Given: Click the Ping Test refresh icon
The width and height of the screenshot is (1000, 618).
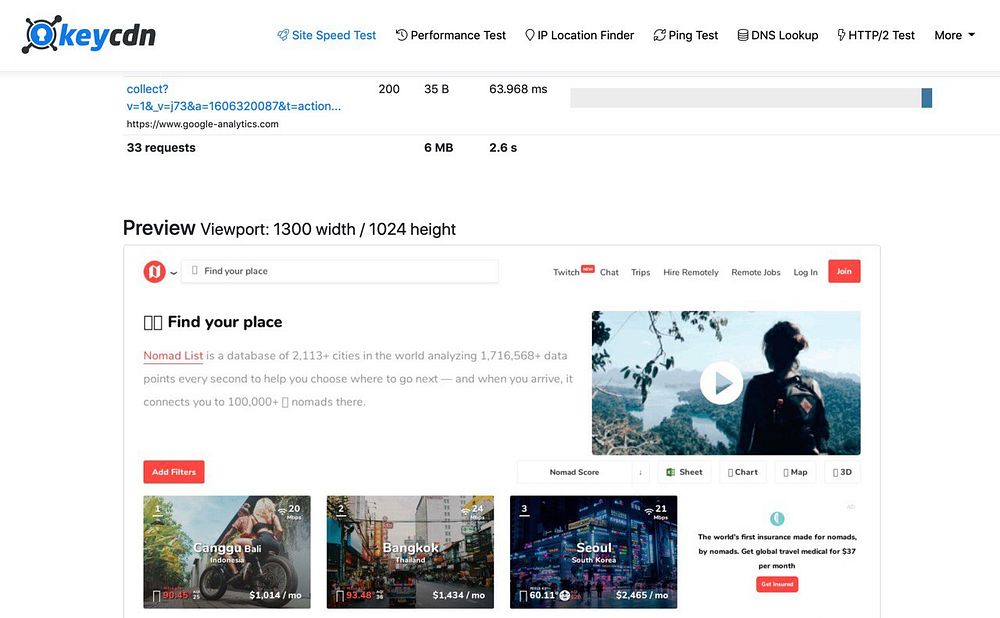Looking at the screenshot, I should click(659, 35).
